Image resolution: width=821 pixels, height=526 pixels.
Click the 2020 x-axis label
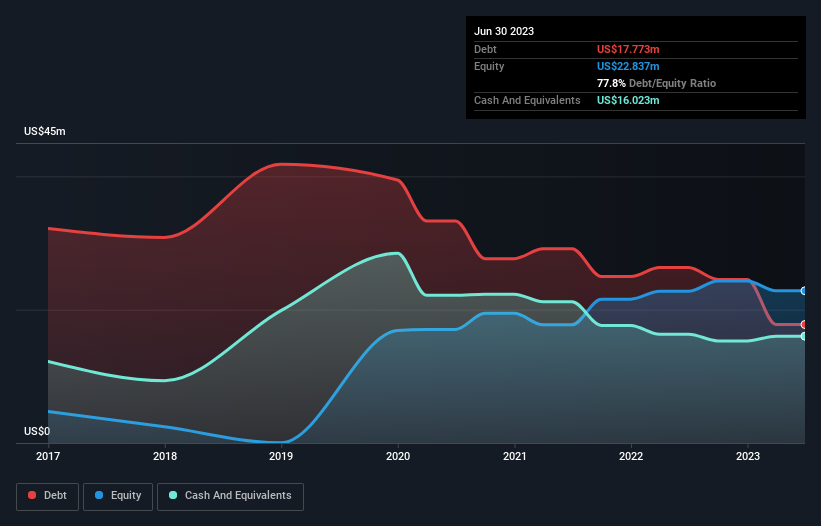tap(398, 456)
